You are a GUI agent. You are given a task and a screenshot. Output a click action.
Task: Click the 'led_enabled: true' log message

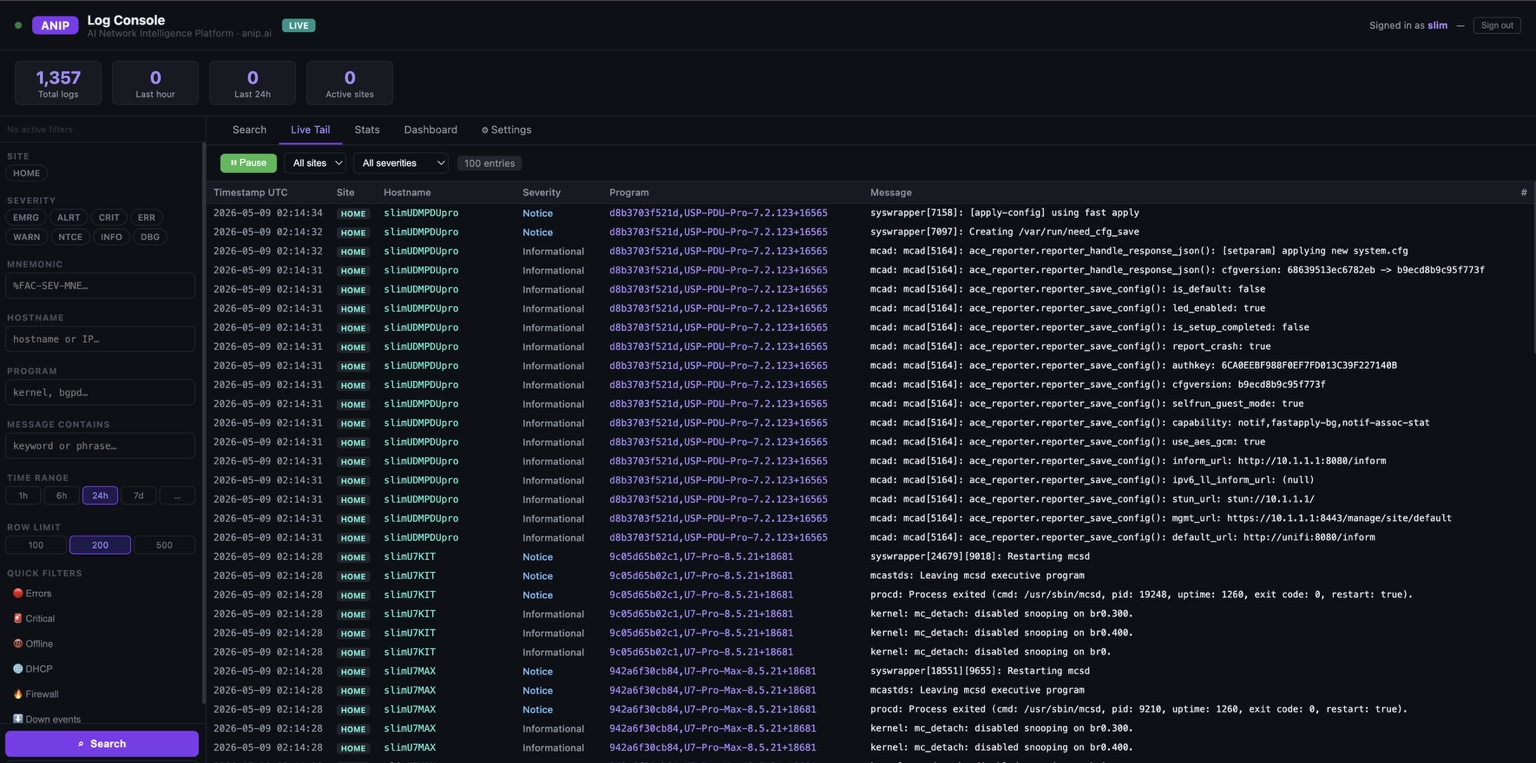(x=1067, y=308)
